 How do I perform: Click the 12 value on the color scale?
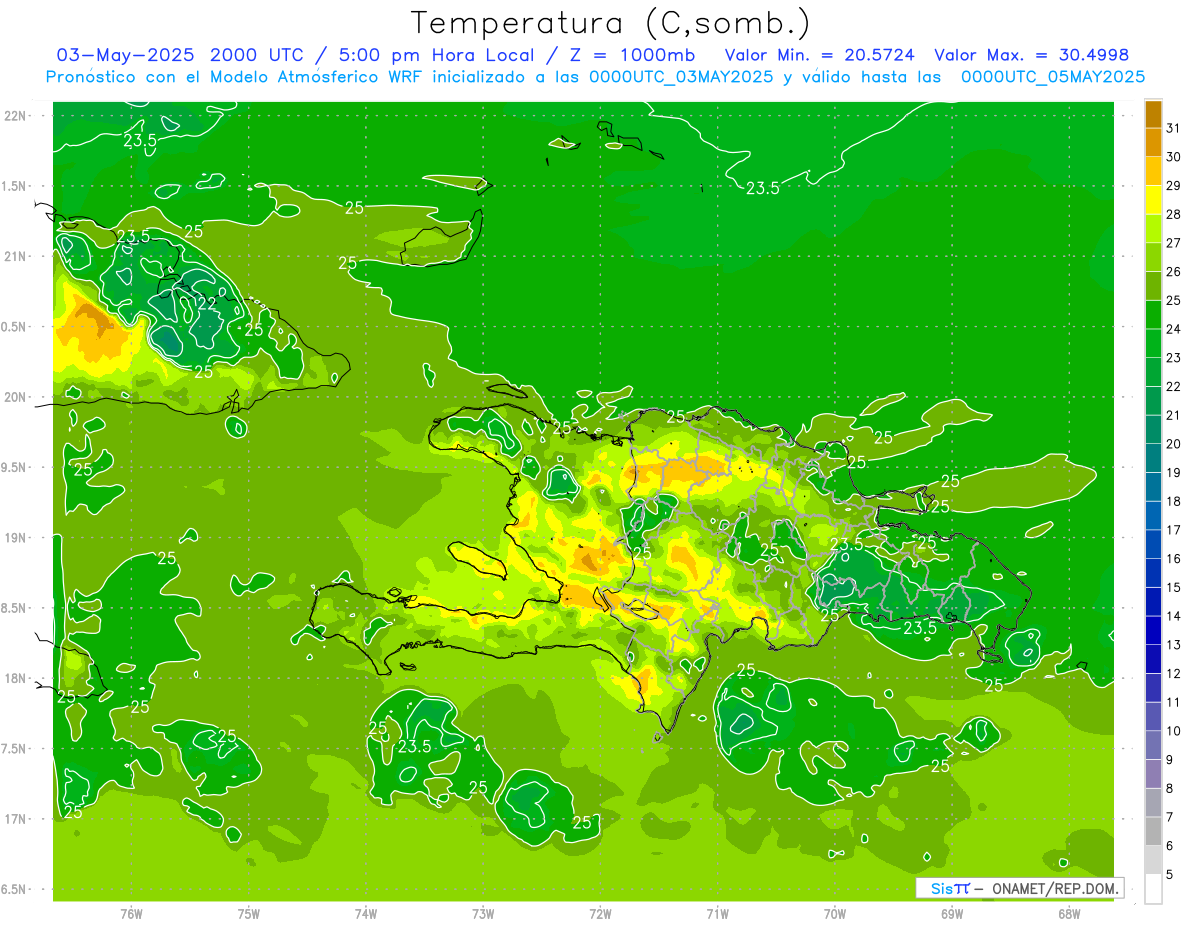(1173, 673)
